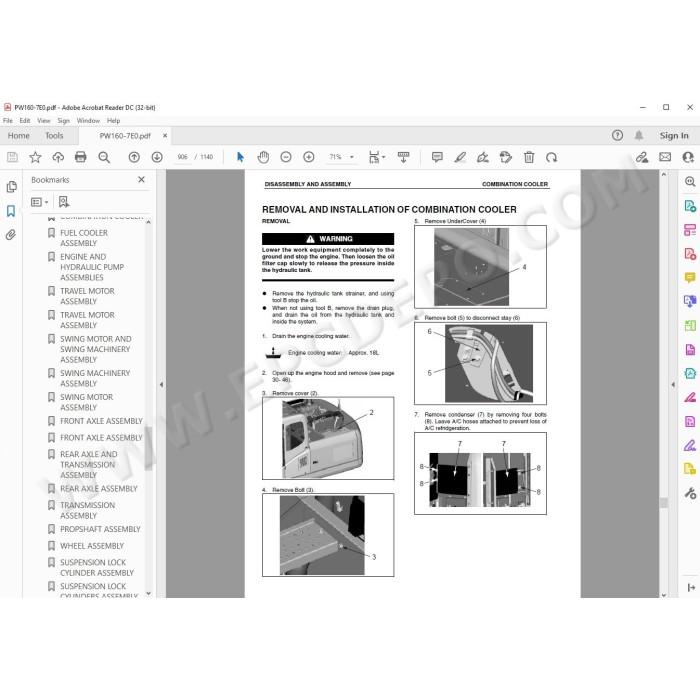Open the Window menu
Viewport: 700px width, 700px height.
click(88, 121)
